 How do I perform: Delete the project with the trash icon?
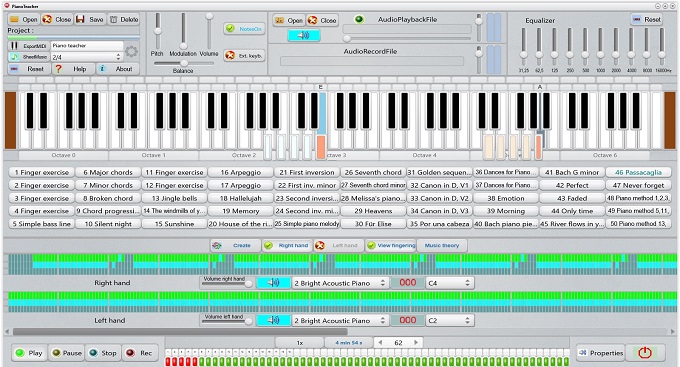point(124,20)
